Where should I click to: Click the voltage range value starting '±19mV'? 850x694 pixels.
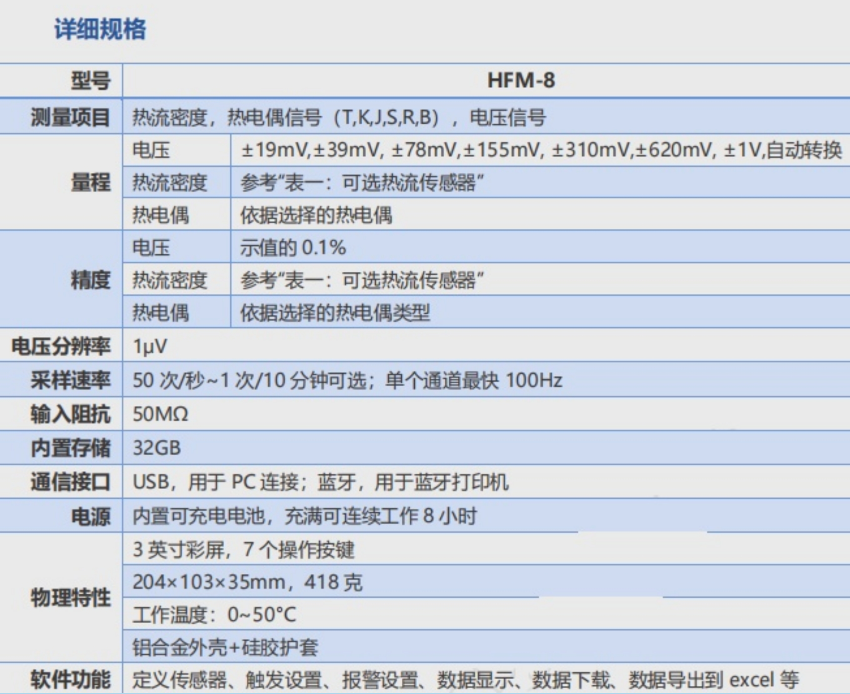(541, 150)
